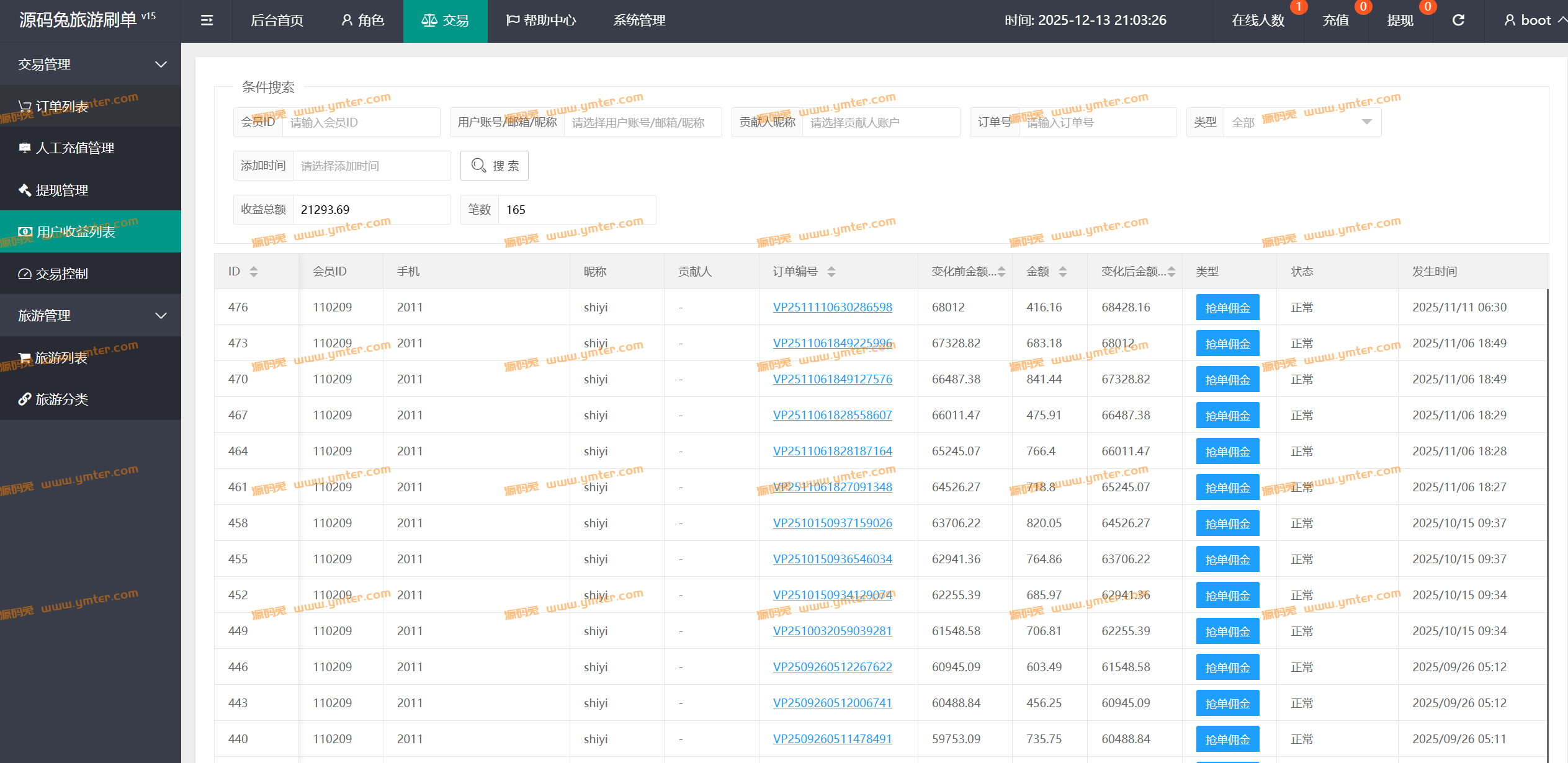Open the 类型 全部 dropdown
1568x763 pixels.
point(1302,122)
